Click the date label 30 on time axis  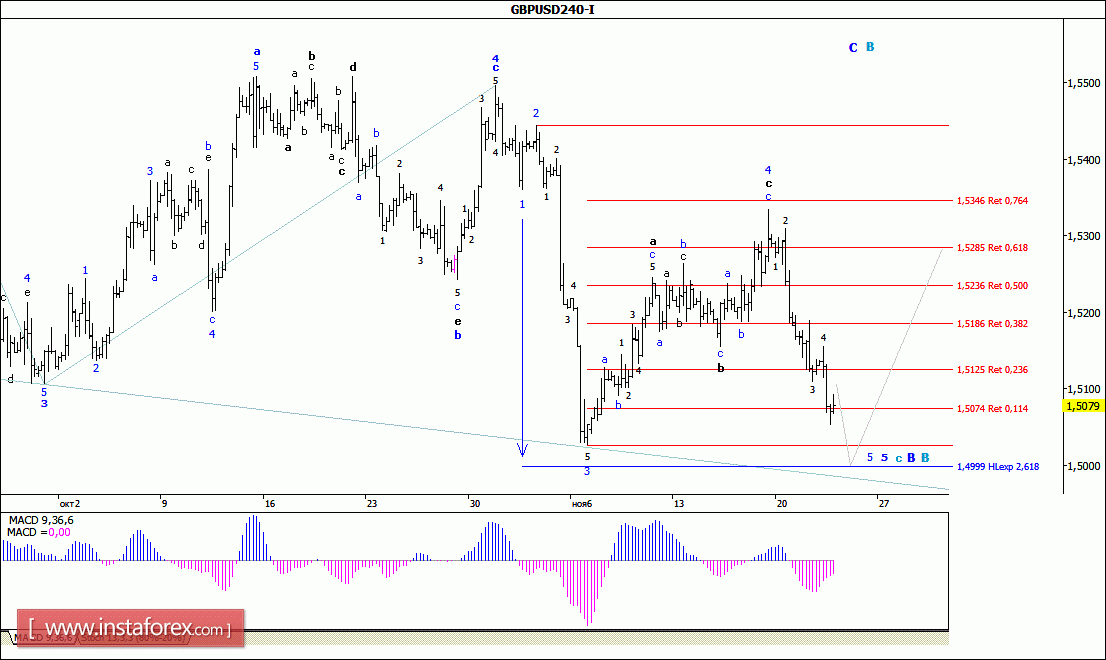point(475,503)
